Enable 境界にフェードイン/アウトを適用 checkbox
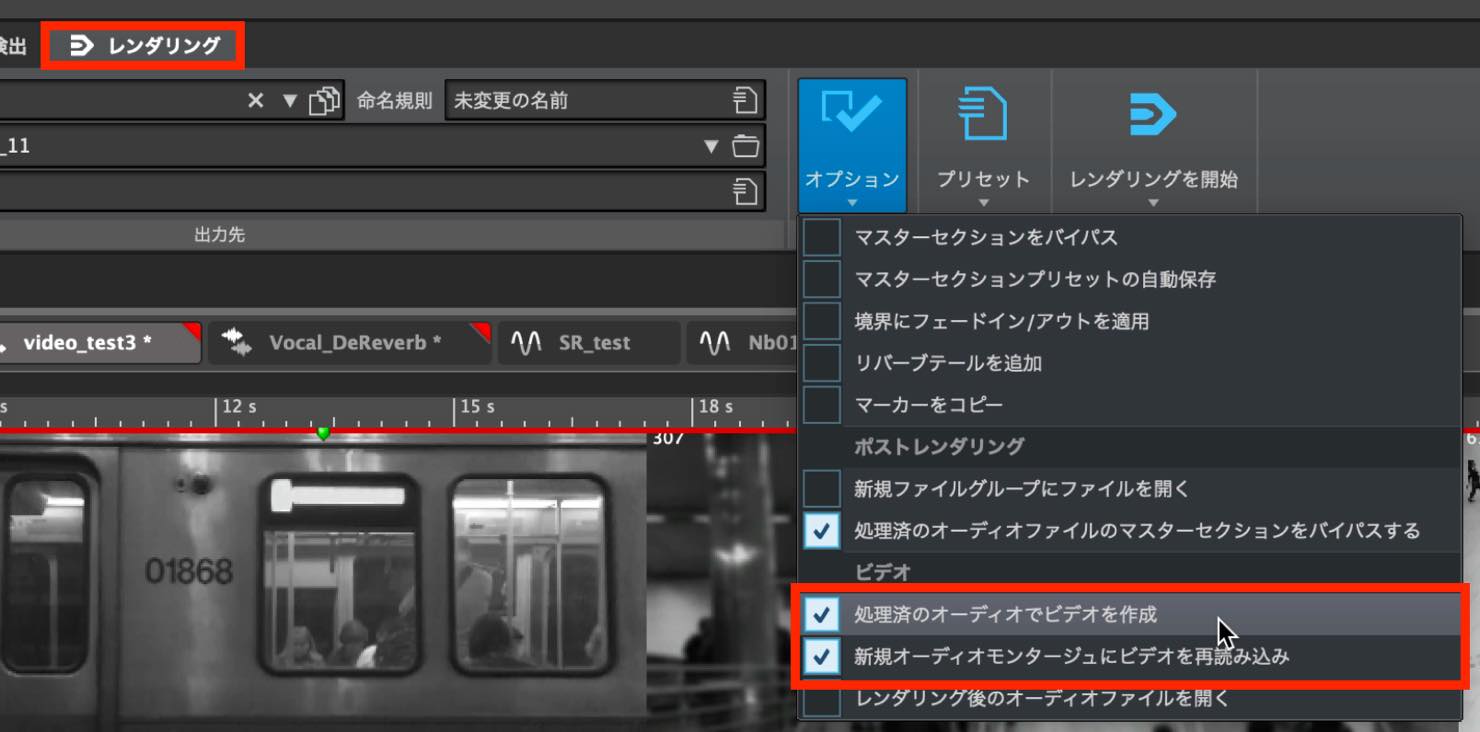Screen dimensions: 1480x732 click(x=822, y=322)
